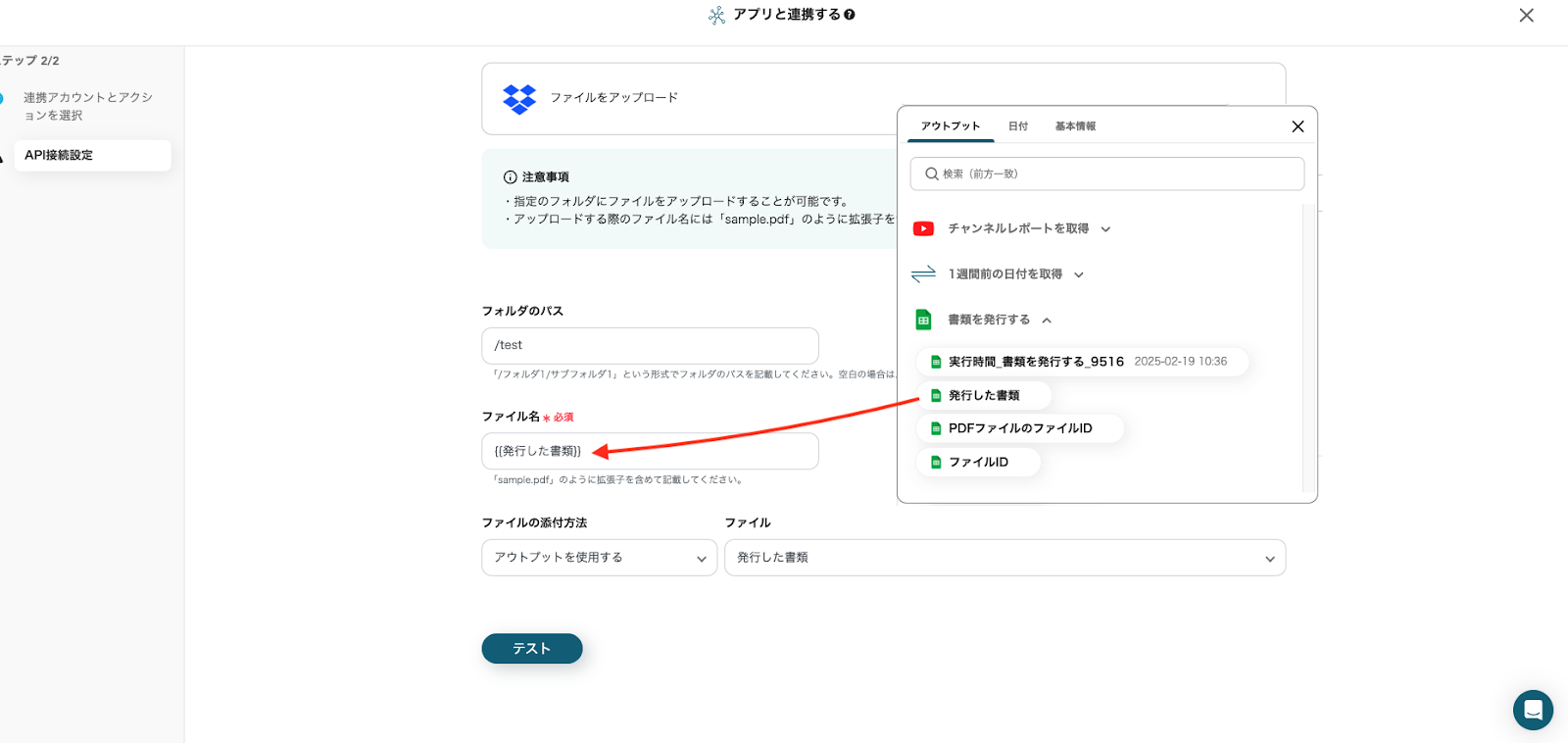Click the info icon beside 注意事項

tap(510, 177)
